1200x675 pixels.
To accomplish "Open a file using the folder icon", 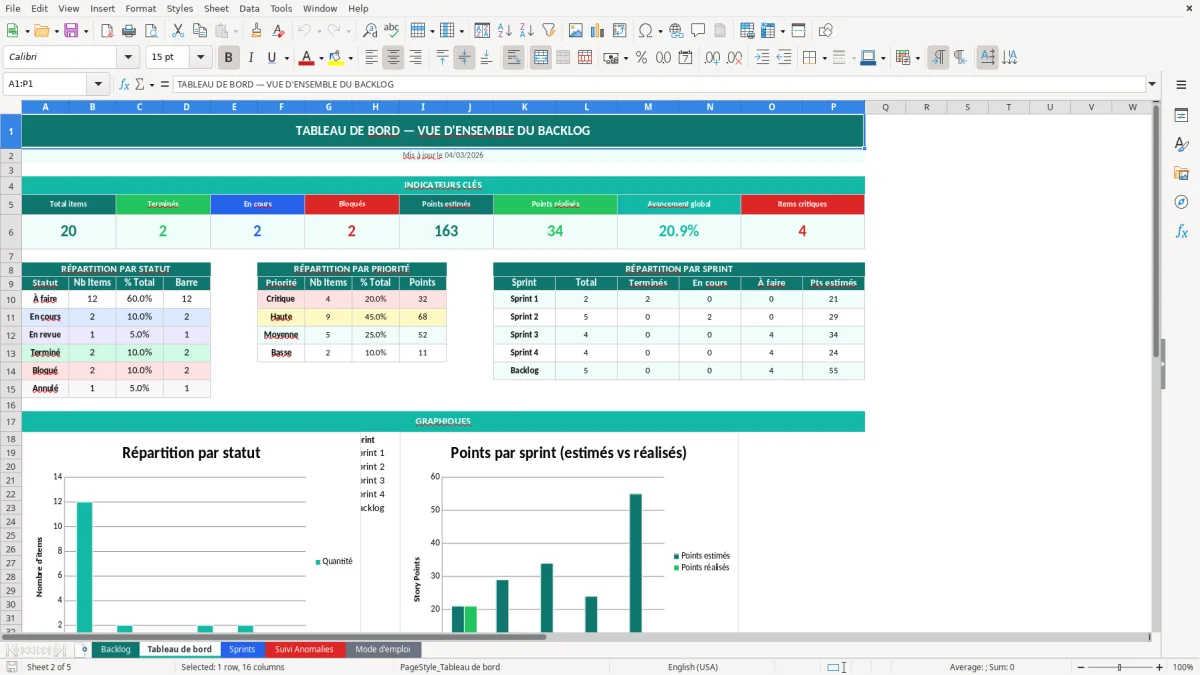I will click(x=41, y=31).
